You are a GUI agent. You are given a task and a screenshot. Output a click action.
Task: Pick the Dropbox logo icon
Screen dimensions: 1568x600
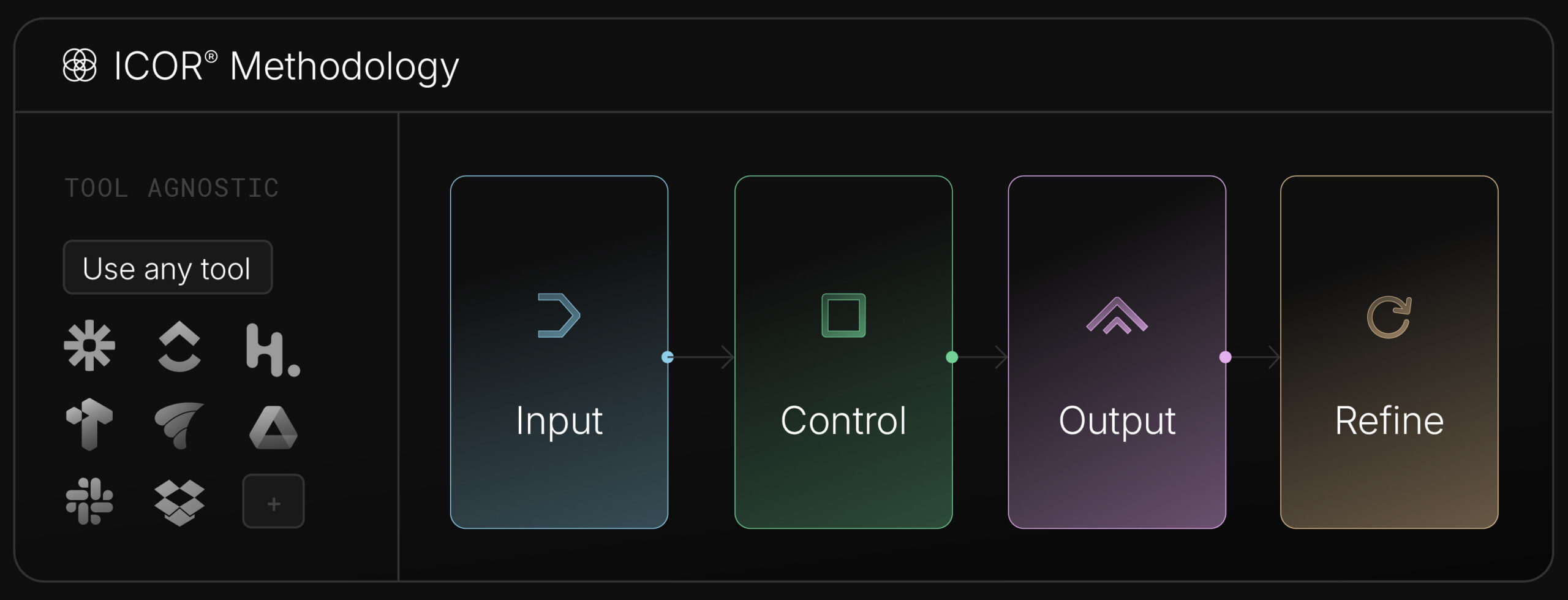[x=179, y=503]
